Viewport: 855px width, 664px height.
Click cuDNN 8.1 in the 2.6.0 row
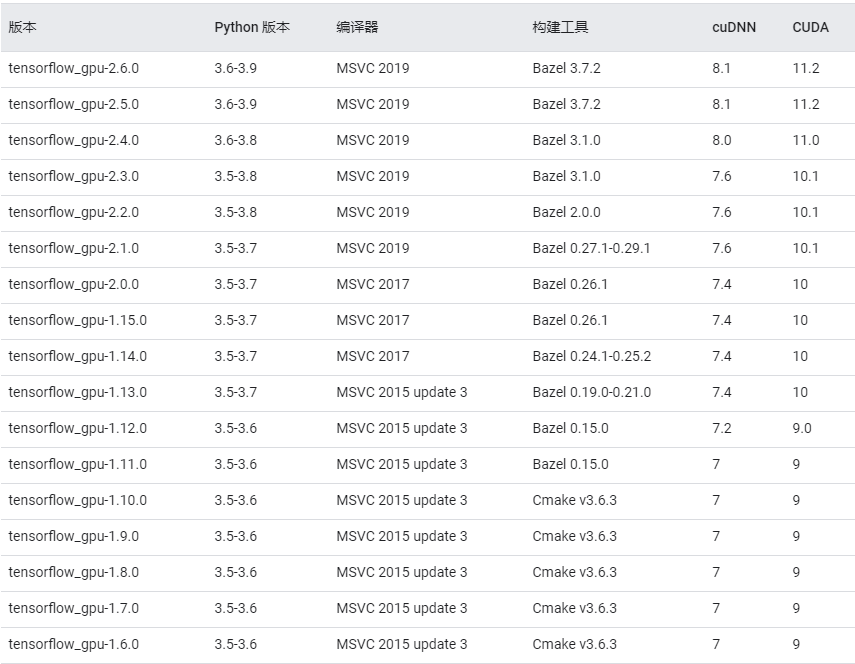pyautogui.click(x=721, y=68)
